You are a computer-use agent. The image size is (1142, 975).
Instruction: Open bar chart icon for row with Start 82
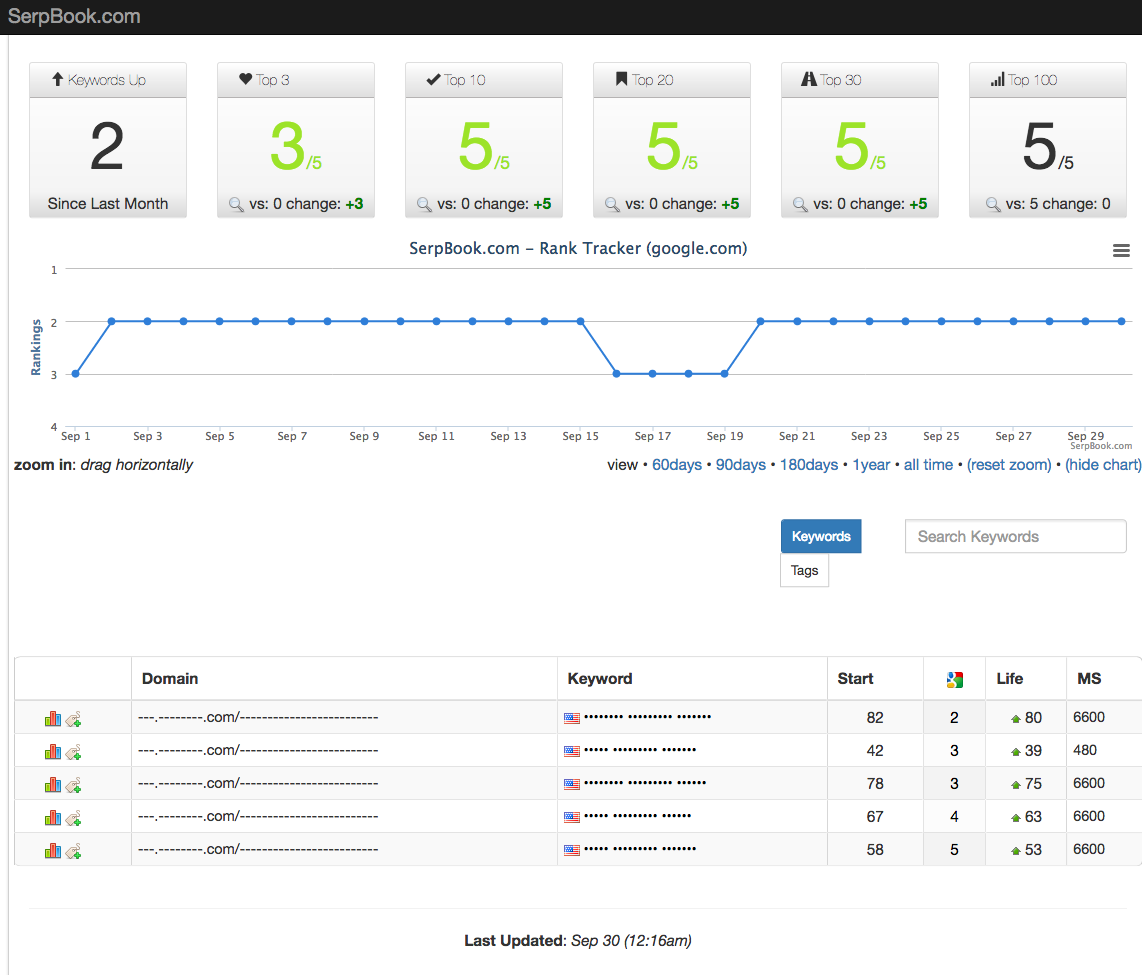(52, 719)
